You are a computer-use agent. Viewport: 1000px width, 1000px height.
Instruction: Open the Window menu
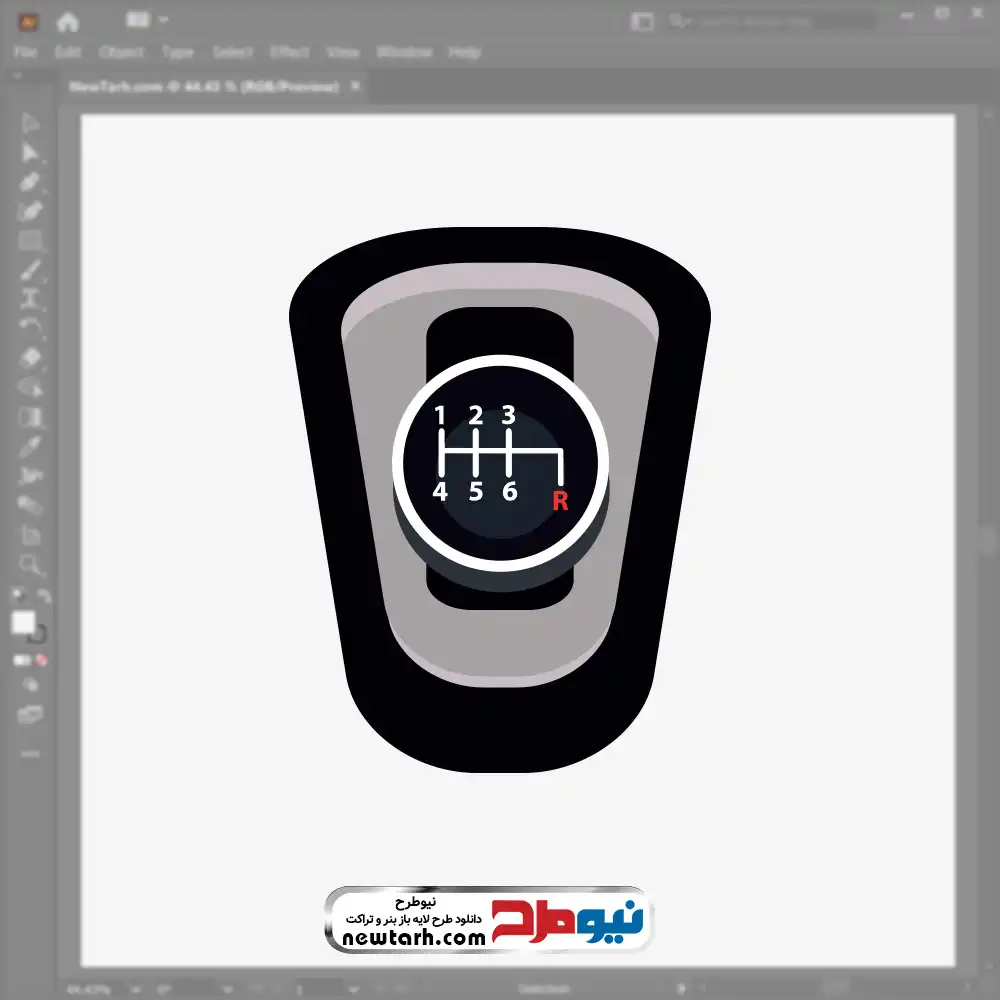[x=403, y=52]
